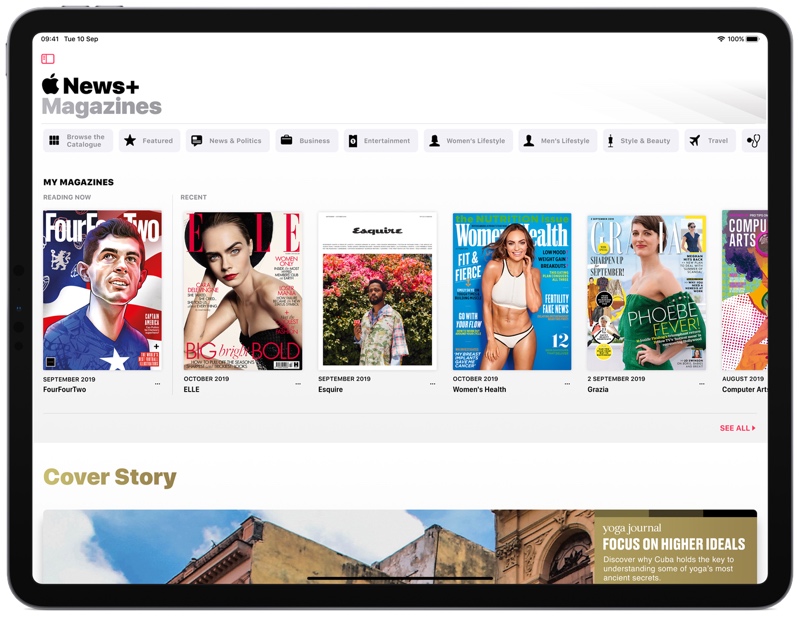The height and width of the screenshot is (618, 800).
Task: Tap the battery indicator in the status bar
Action: tap(753, 39)
